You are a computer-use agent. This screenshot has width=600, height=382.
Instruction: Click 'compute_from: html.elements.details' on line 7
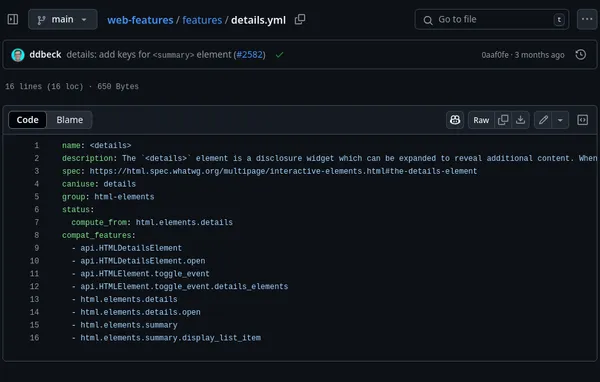tap(152, 222)
